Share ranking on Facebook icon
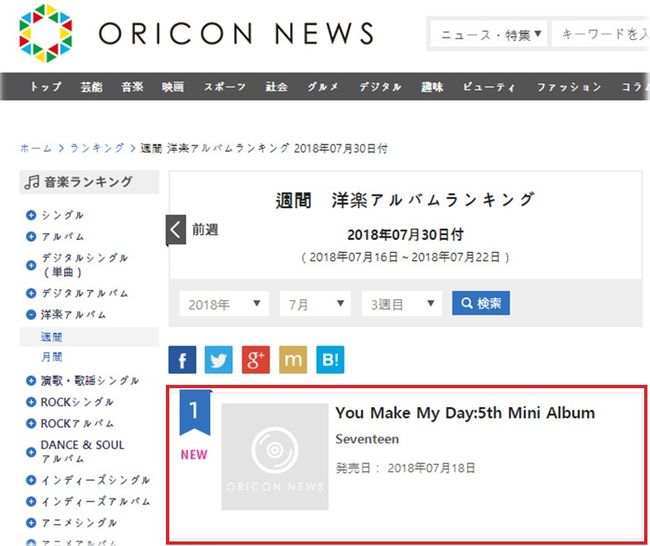Image resolution: width=650 pixels, height=546 pixels. click(182, 359)
